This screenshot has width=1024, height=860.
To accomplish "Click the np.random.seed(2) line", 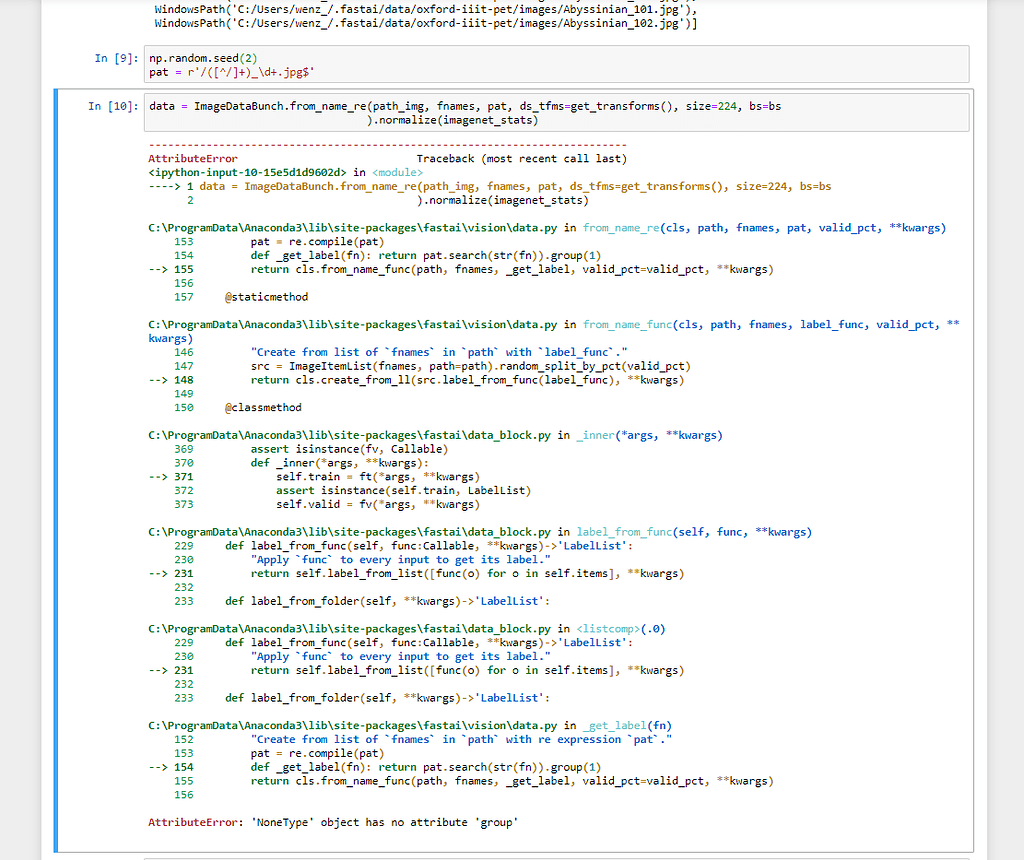I will point(203,58).
